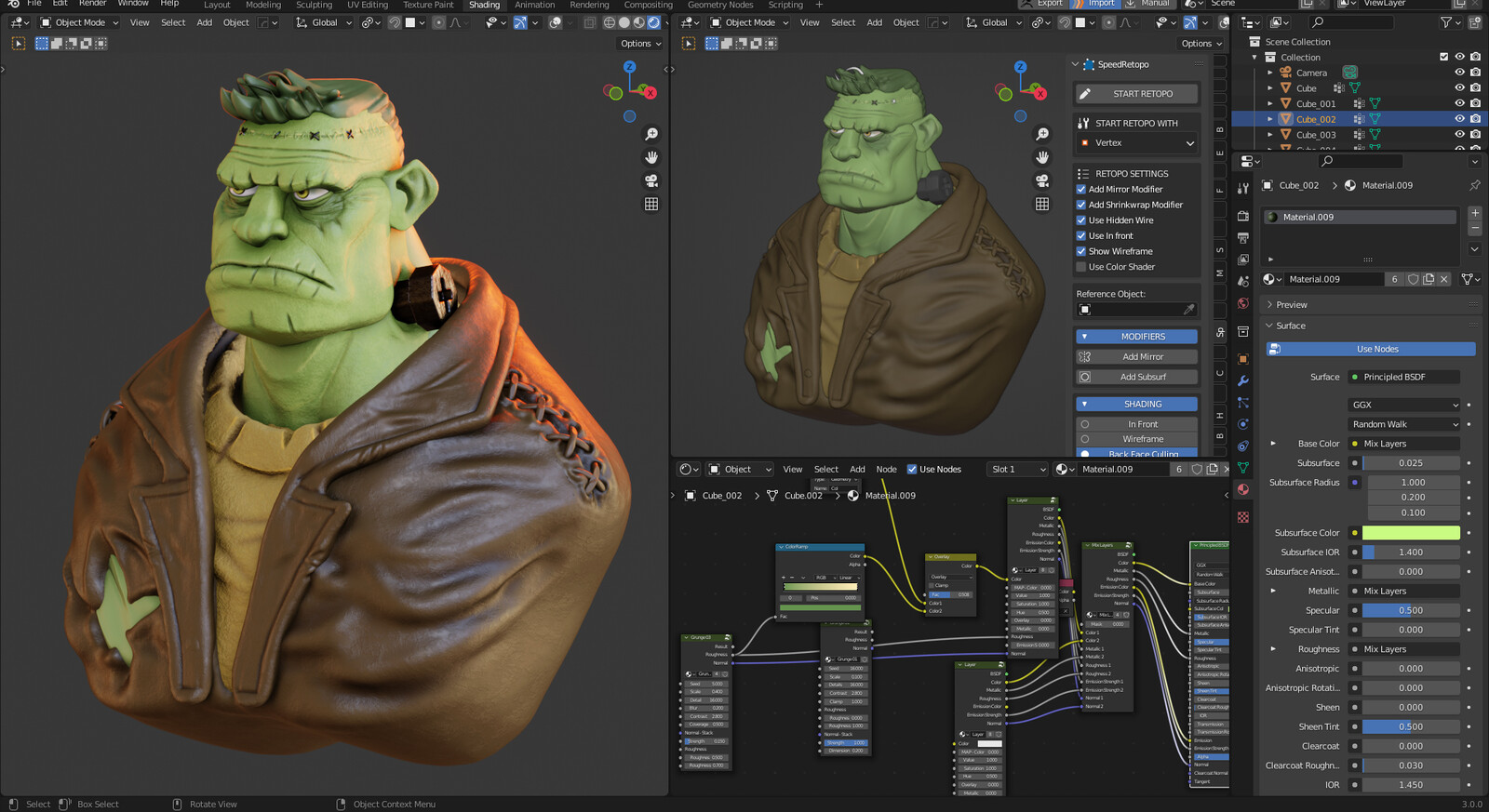Enable Use Color Shader checkbox
The height and width of the screenshot is (812, 1489).
1081,267
